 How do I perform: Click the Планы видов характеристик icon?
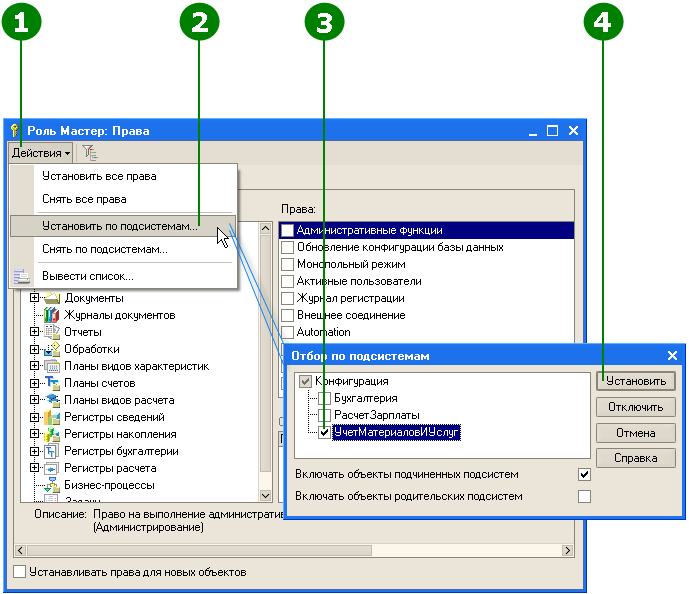pyautogui.click(x=52, y=366)
